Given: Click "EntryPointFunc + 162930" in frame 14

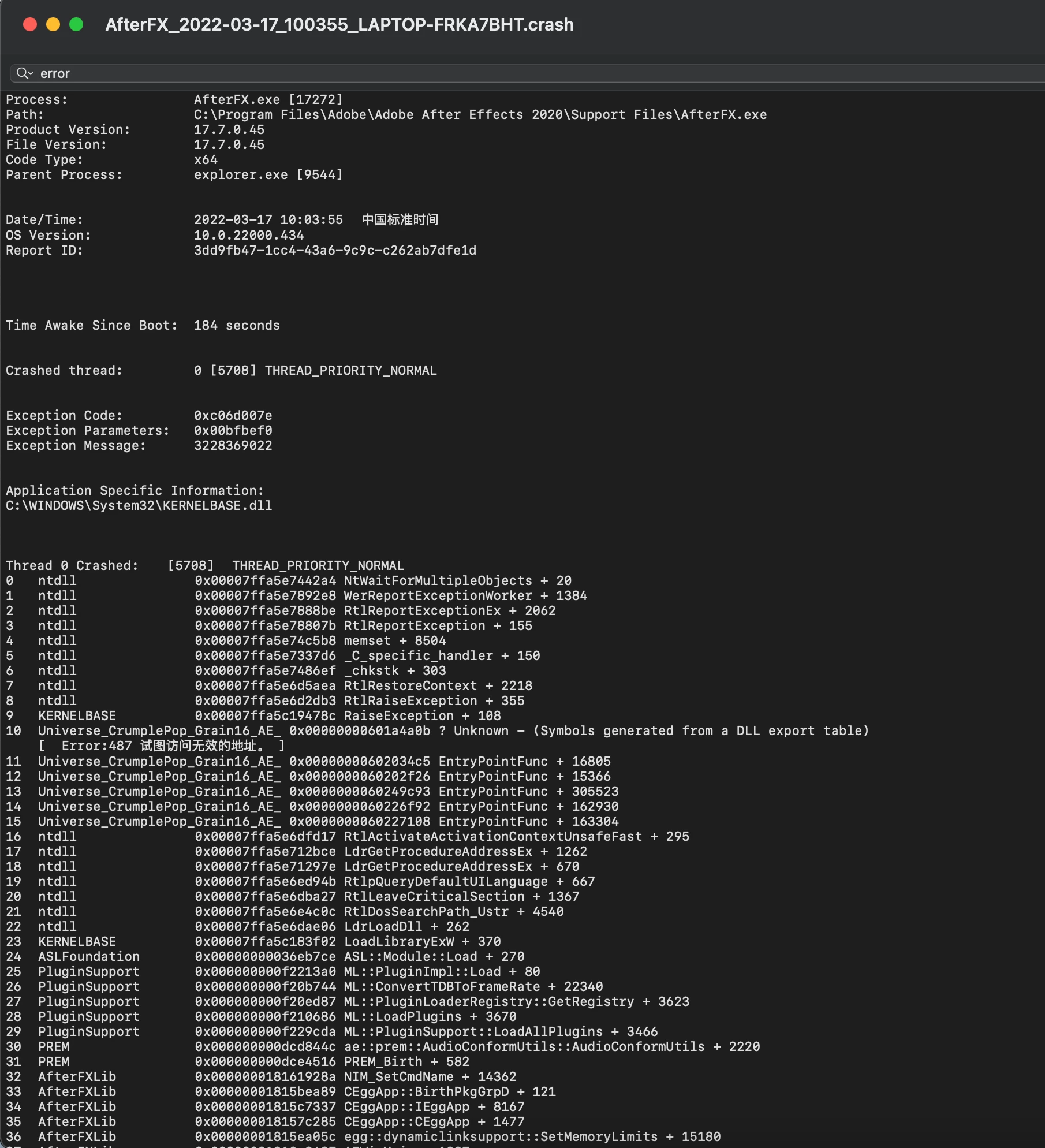Looking at the screenshot, I should tap(529, 806).
